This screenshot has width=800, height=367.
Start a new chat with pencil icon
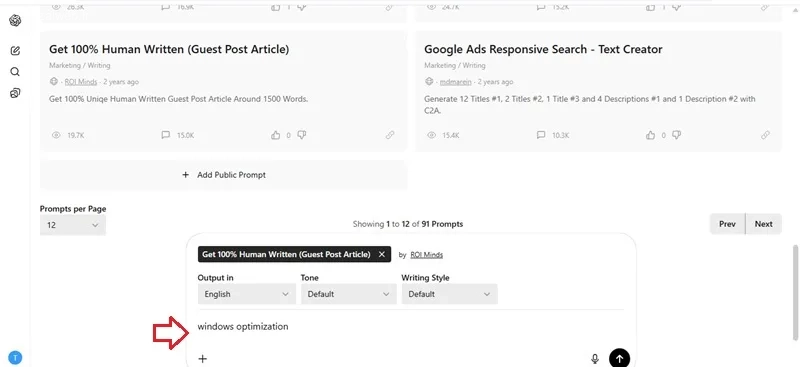pyautogui.click(x=15, y=51)
